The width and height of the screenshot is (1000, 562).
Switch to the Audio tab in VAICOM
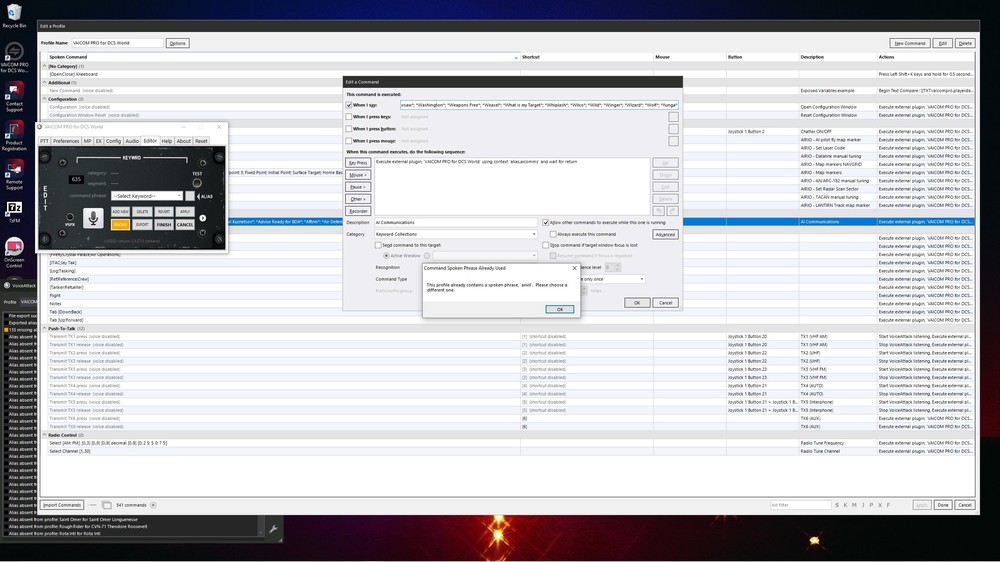132,141
